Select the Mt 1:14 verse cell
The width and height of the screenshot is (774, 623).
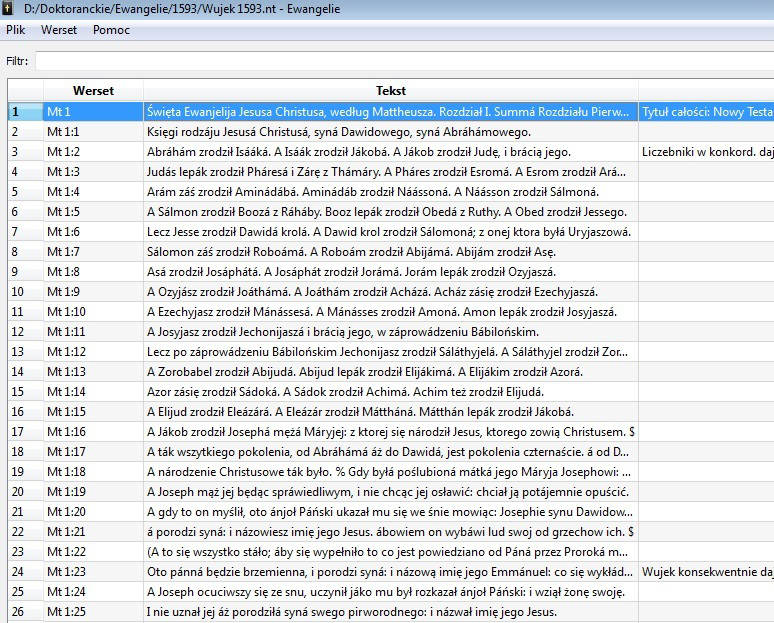pyautogui.click(x=93, y=391)
